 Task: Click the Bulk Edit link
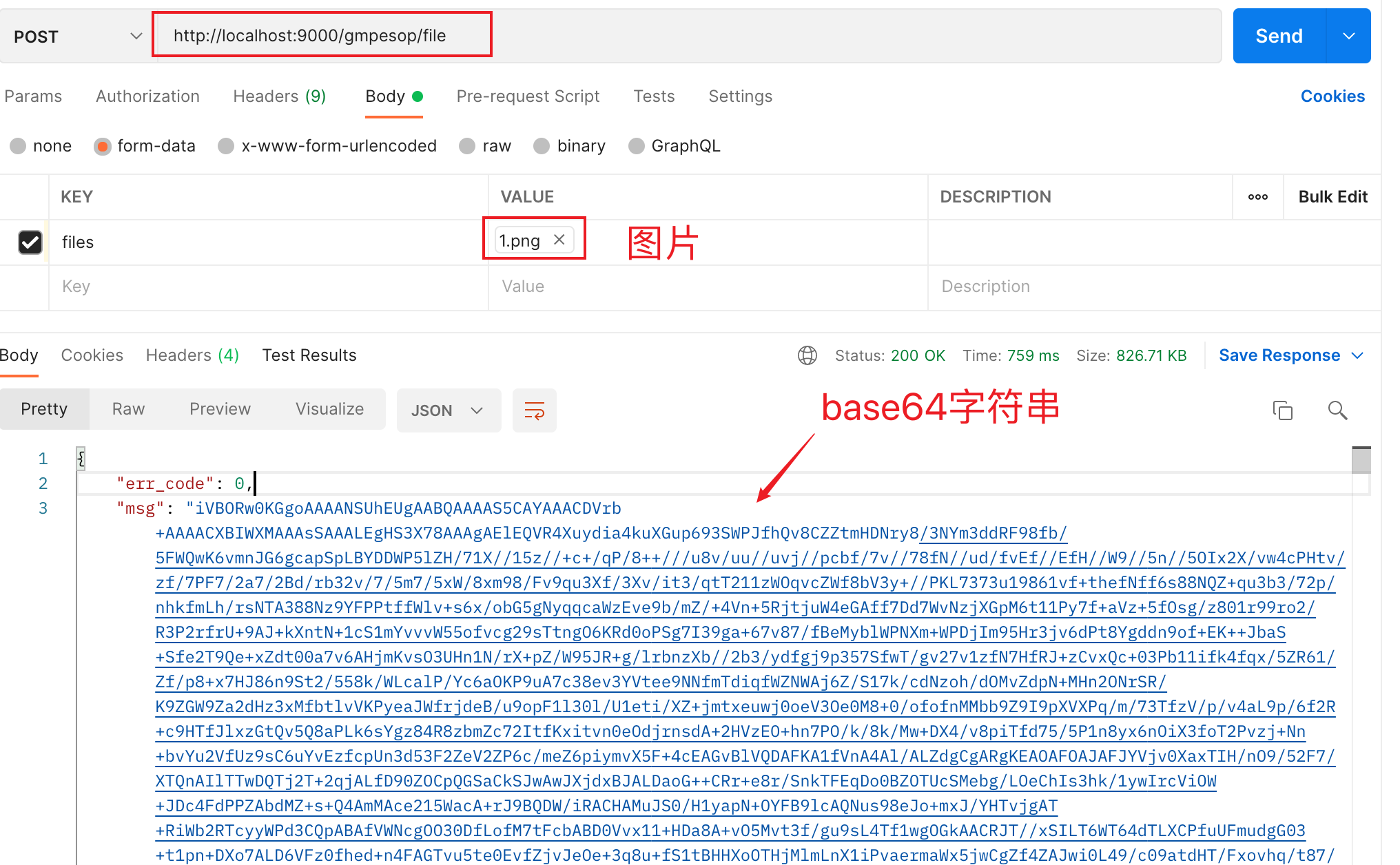(1332, 197)
